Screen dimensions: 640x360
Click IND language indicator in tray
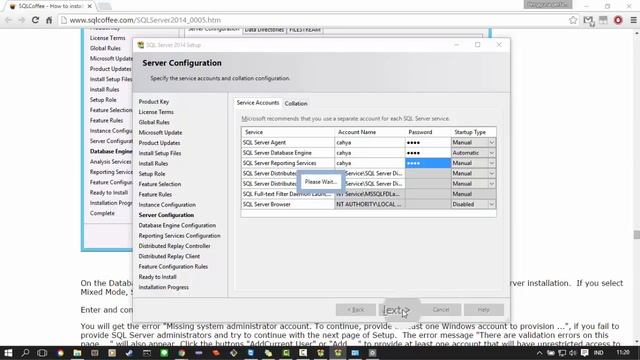click(598, 353)
